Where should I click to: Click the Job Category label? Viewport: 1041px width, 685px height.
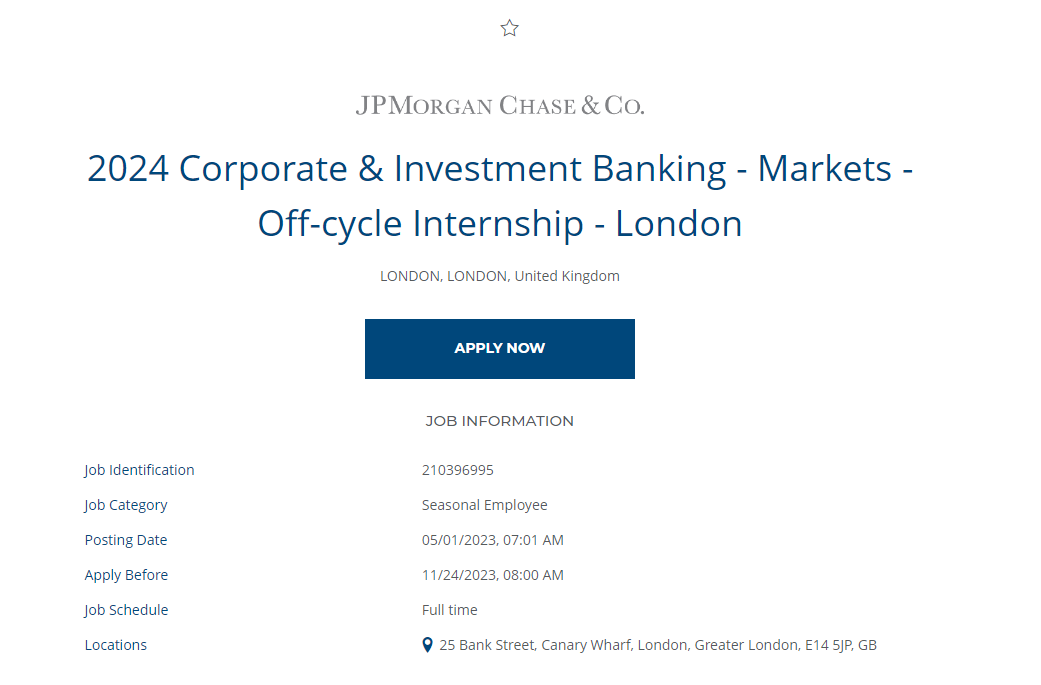pos(126,505)
